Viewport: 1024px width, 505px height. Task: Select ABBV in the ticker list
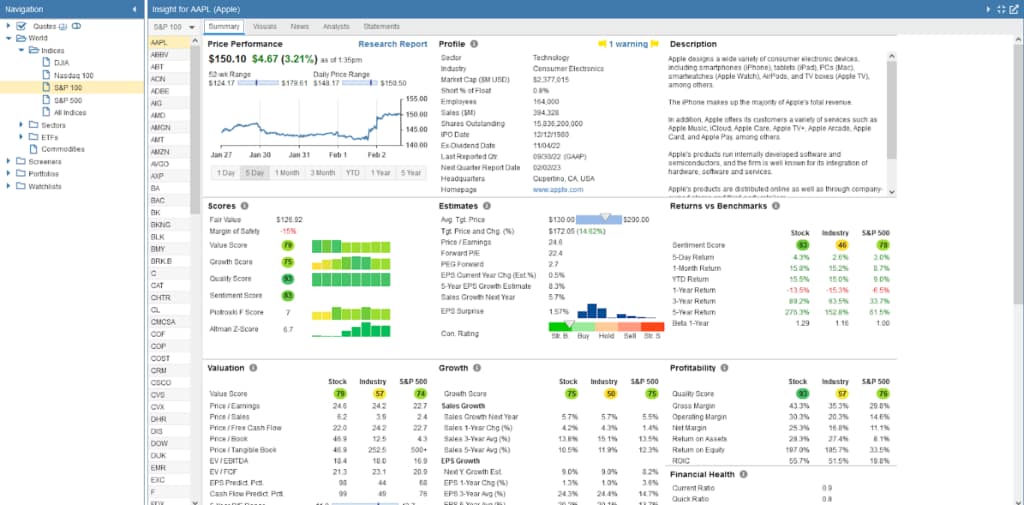(x=169, y=55)
